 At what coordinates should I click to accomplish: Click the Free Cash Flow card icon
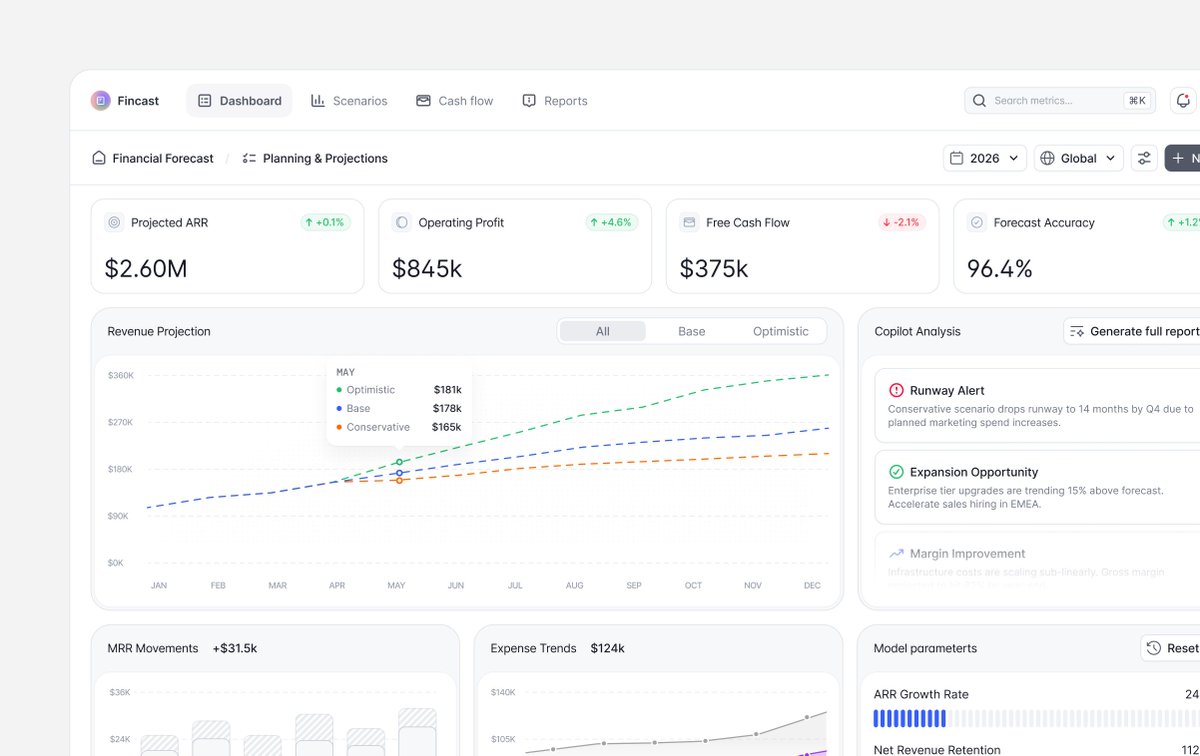tap(689, 222)
